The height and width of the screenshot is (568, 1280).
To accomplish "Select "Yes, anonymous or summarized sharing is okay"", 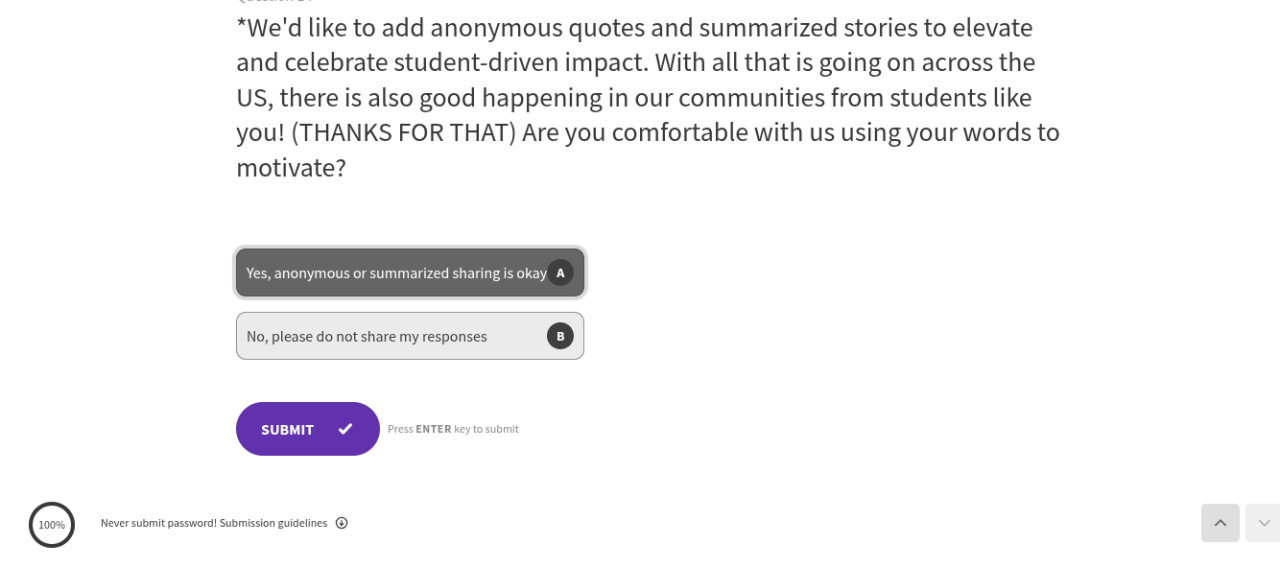I will tap(396, 273).
